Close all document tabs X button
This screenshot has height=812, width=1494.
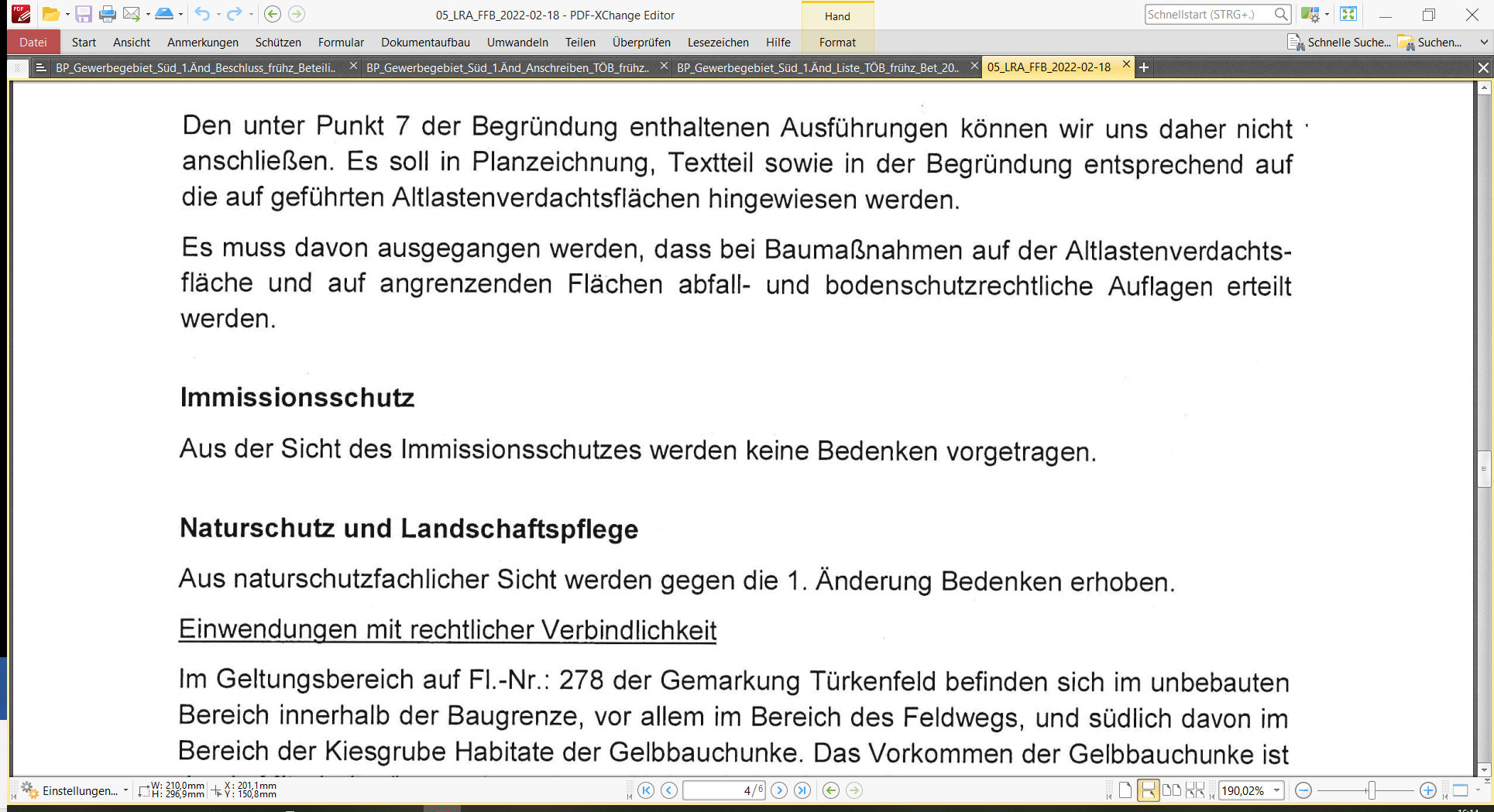1483,68
